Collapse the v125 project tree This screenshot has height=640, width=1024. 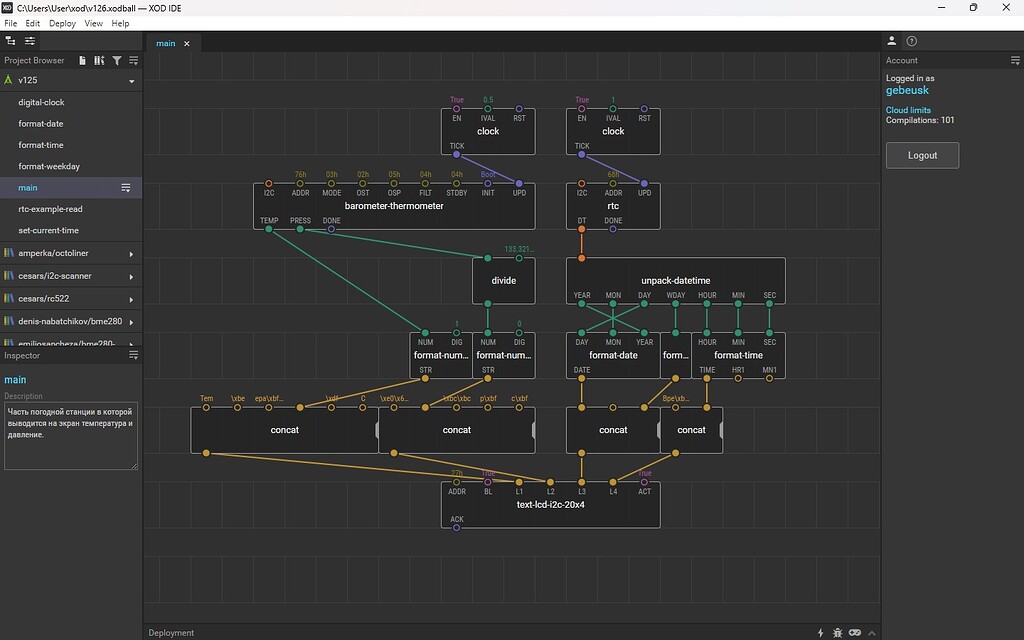click(x=132, y=80)
